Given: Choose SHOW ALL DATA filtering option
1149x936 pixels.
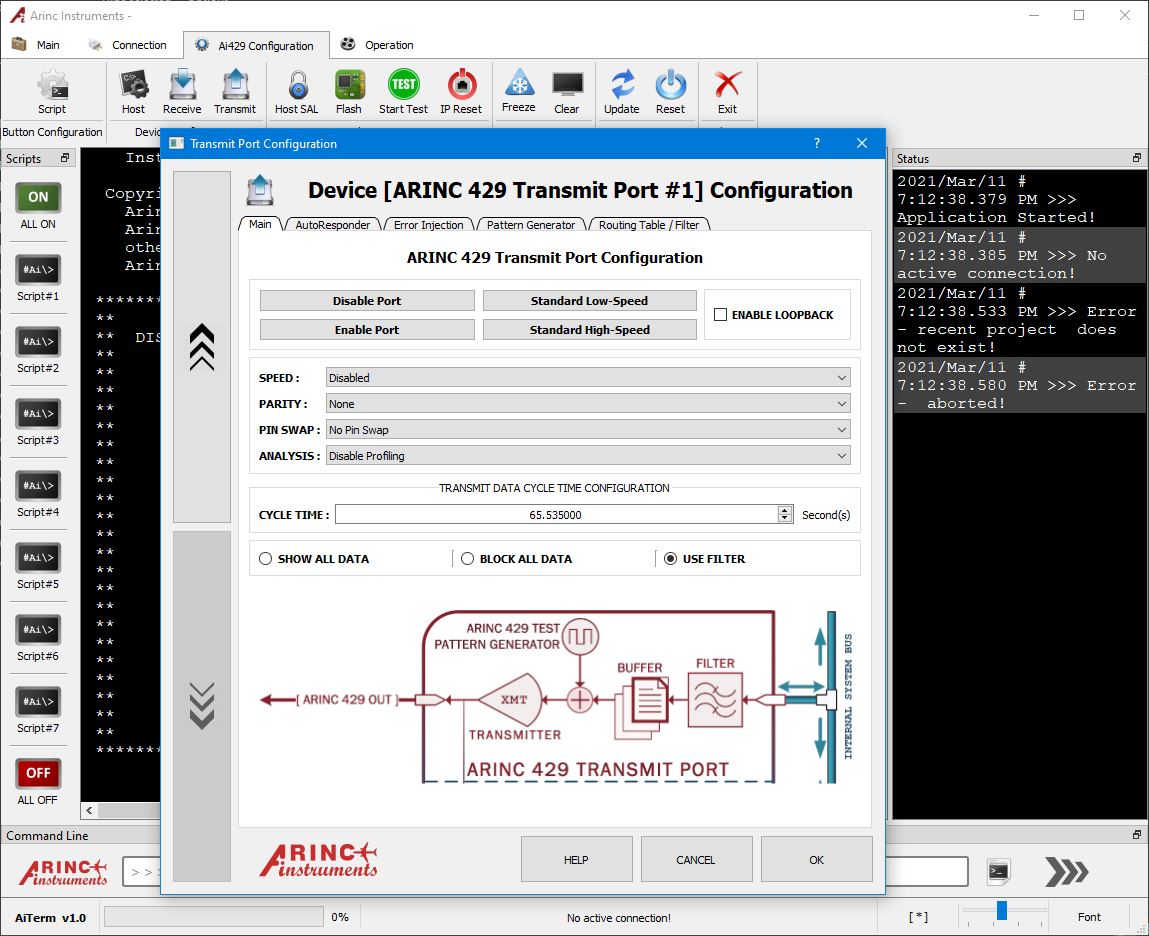Looking at the screenshot, I should (265, 558).
